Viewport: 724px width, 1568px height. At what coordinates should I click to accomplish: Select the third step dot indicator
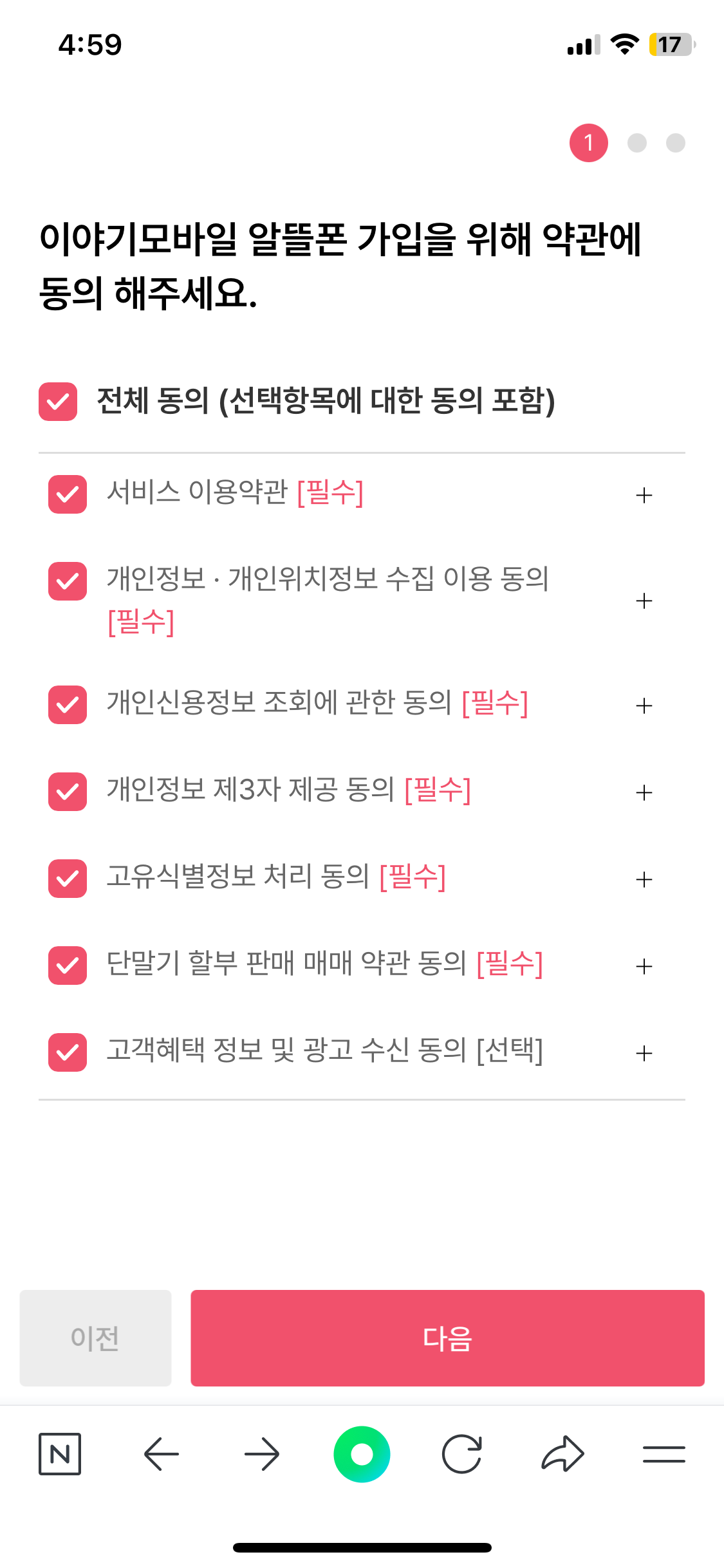coord(676,143)
